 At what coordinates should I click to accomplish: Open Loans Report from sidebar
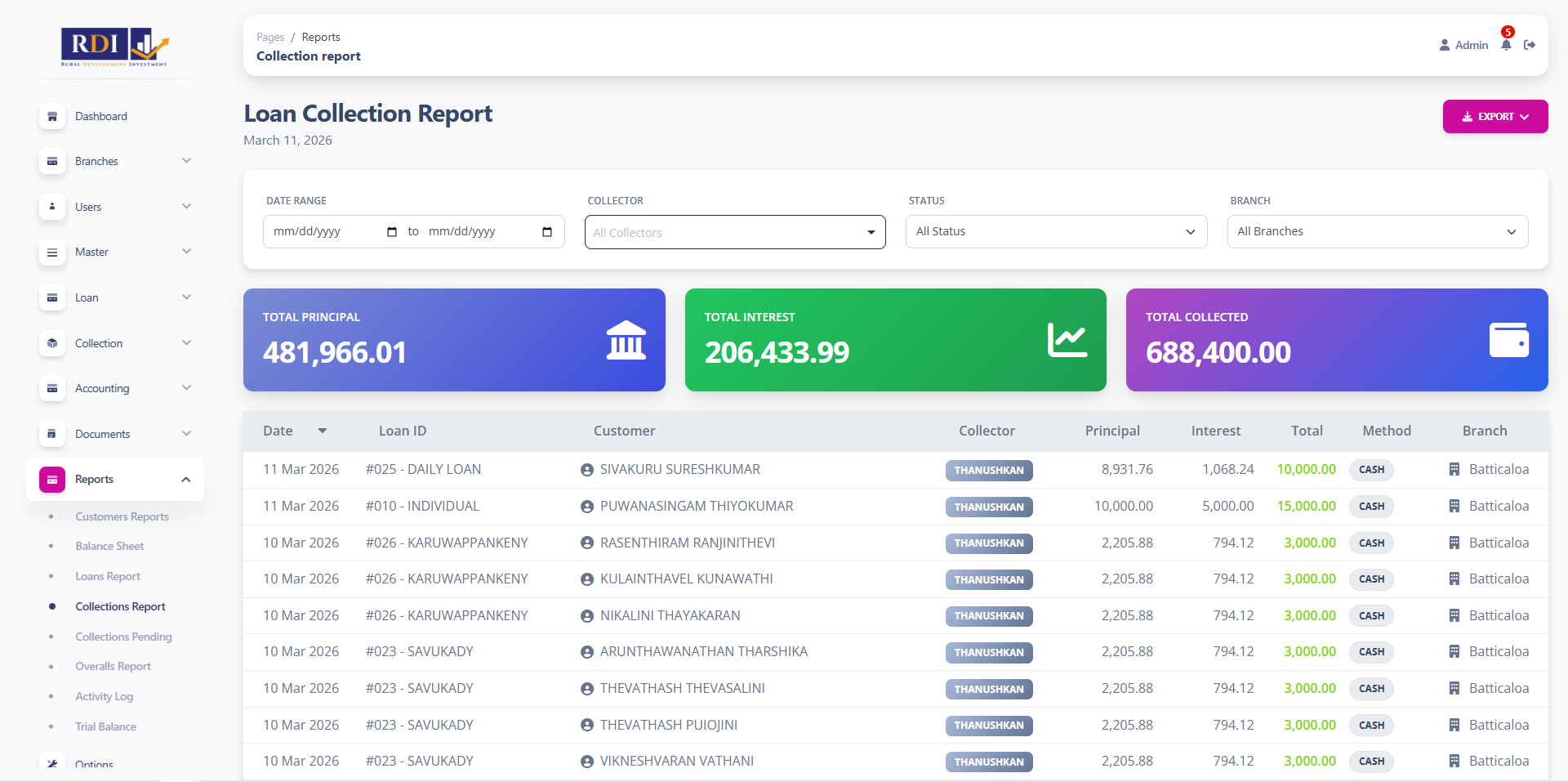pos(108,576)
